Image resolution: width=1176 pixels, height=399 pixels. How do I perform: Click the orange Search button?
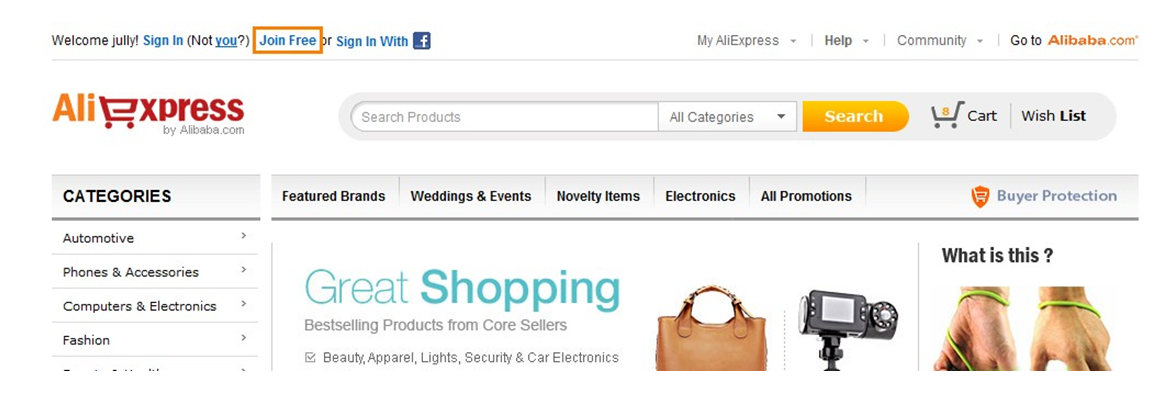855,116
